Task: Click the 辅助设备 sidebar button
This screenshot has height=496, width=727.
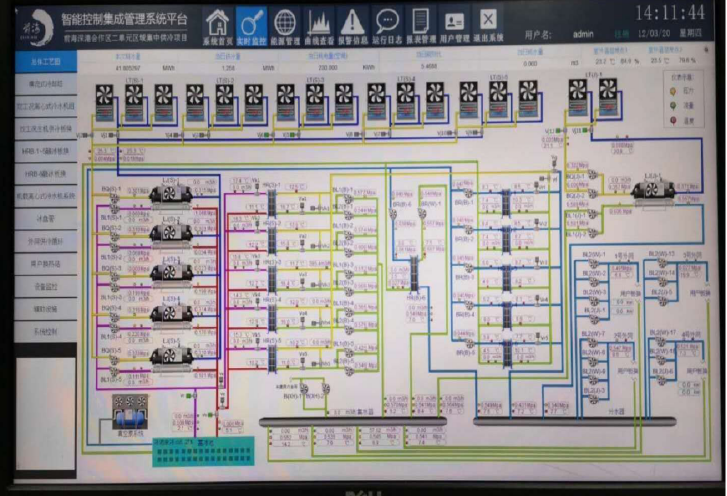Action: coord(38,308)
